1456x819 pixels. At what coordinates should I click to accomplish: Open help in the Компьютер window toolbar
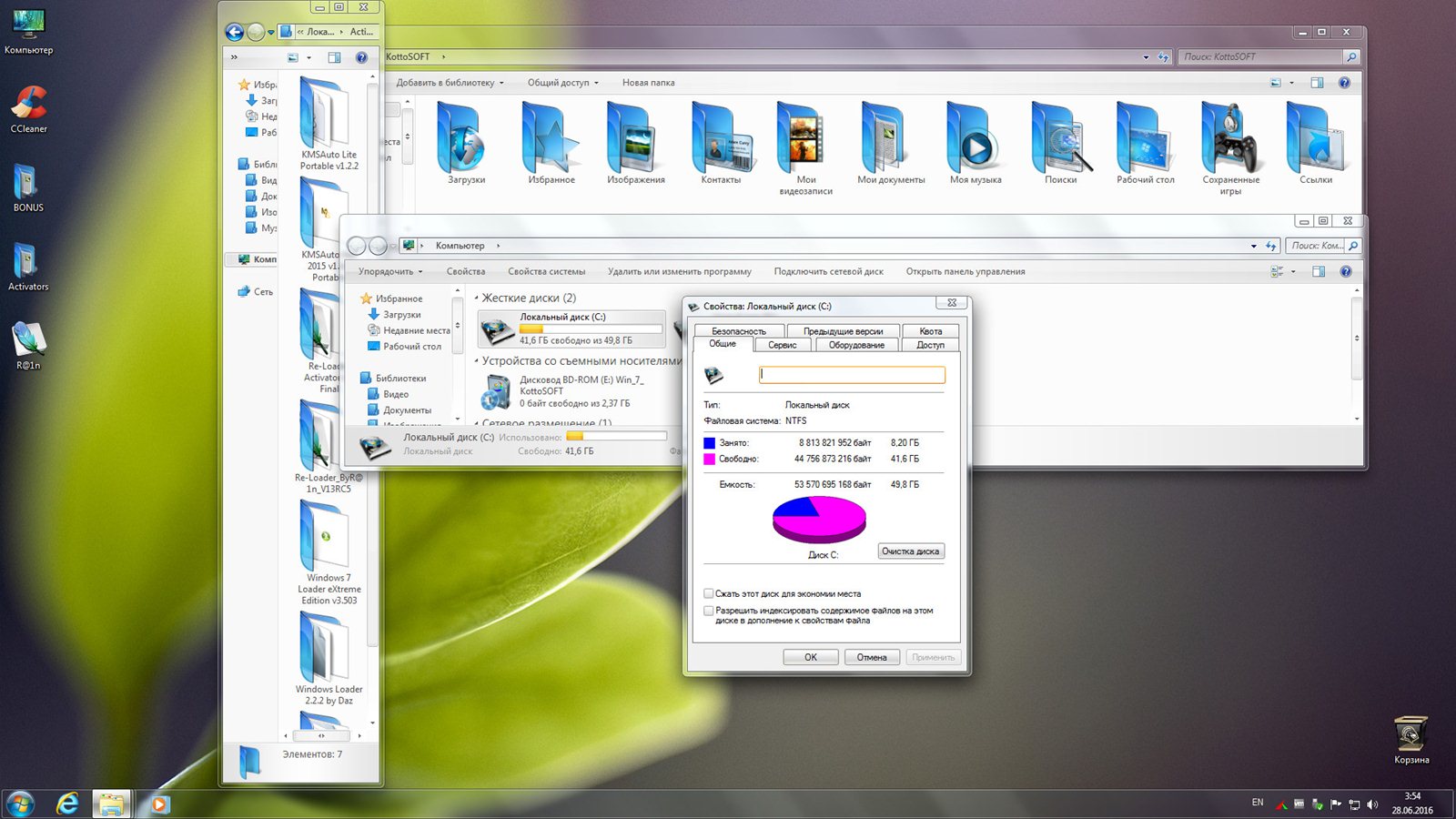coord(1346,271)
